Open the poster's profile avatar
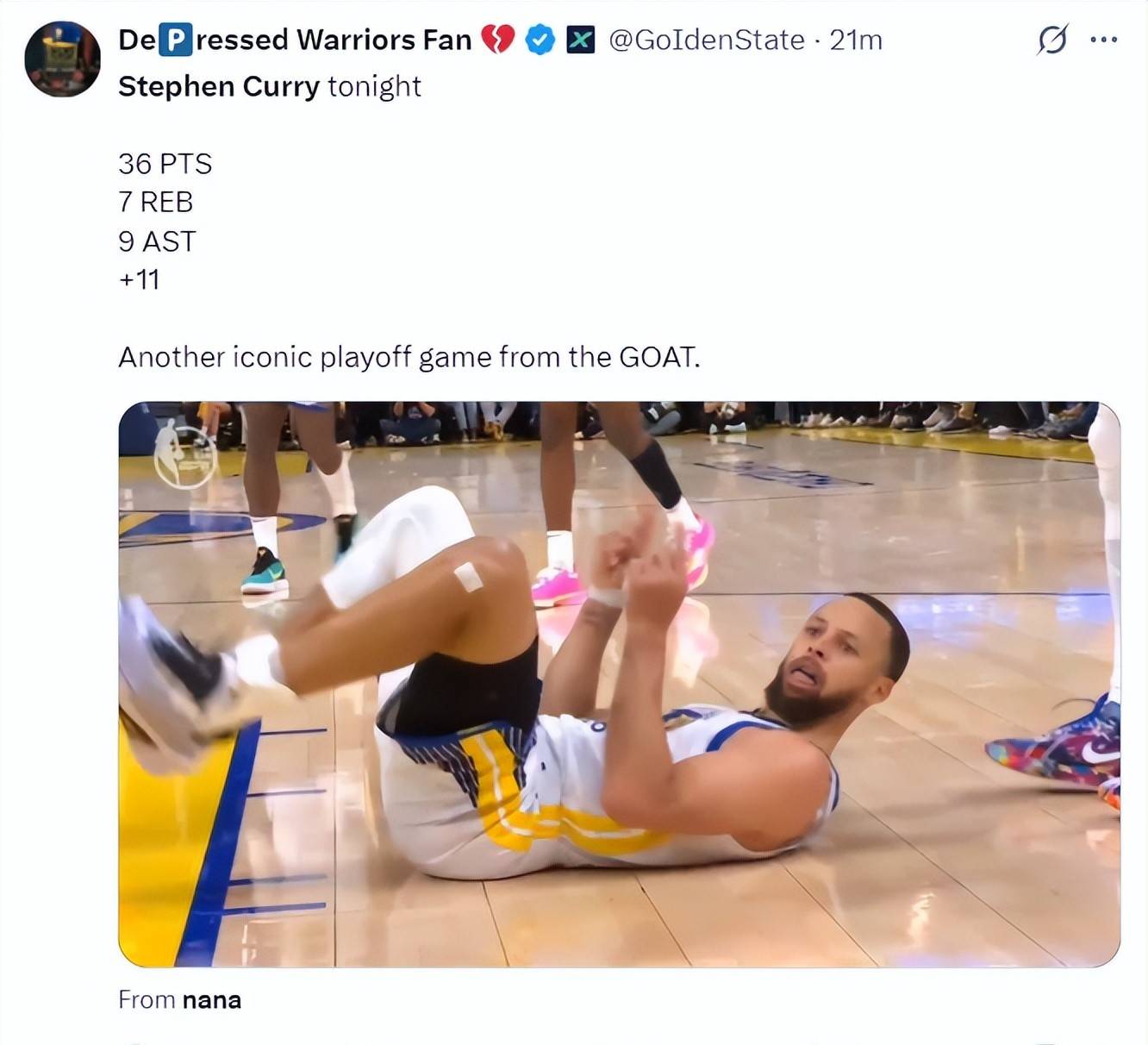Viewport: 1148px width, 1045px height. click(x=62, y=59)
